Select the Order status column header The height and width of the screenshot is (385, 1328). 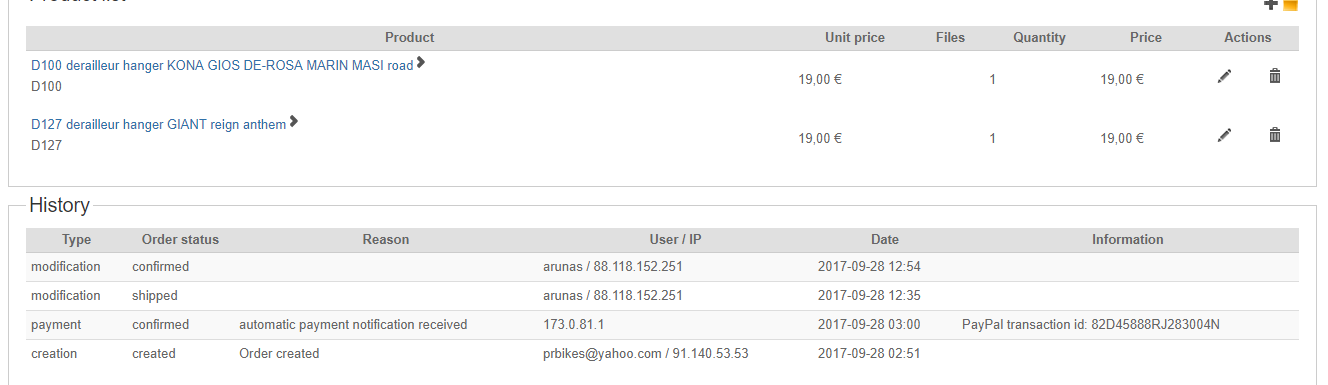tap(180, 240)
